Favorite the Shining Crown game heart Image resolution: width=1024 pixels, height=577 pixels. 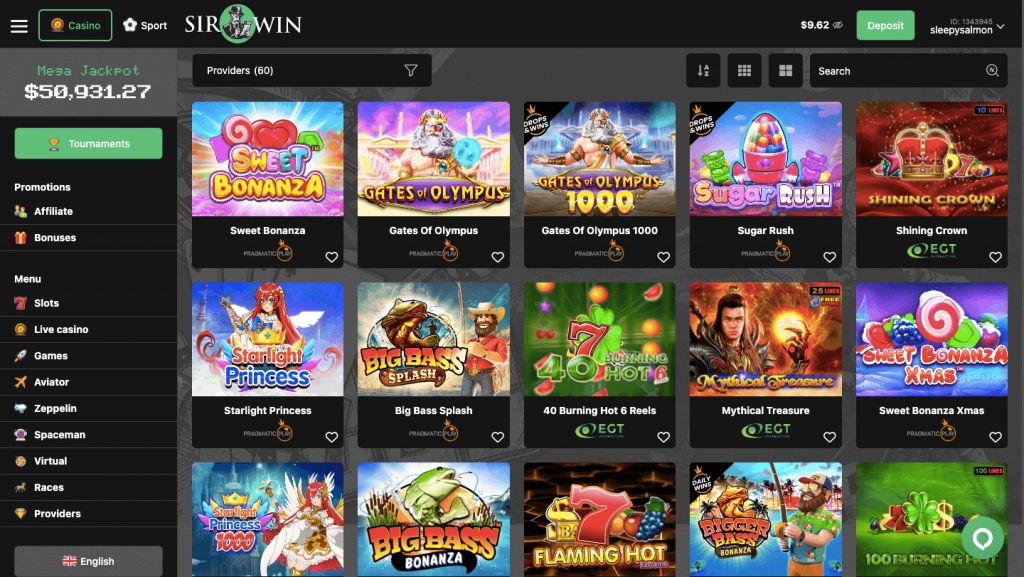(x=995, y=257)
